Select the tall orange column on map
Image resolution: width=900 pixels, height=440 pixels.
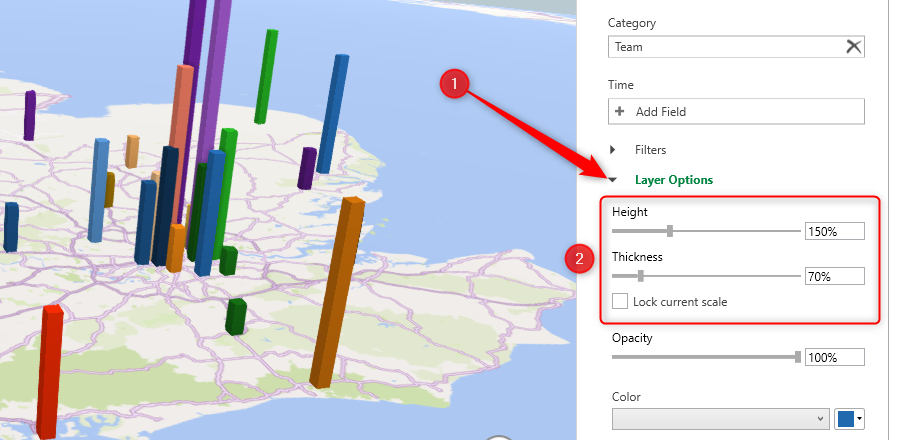(x=335, y=290)
